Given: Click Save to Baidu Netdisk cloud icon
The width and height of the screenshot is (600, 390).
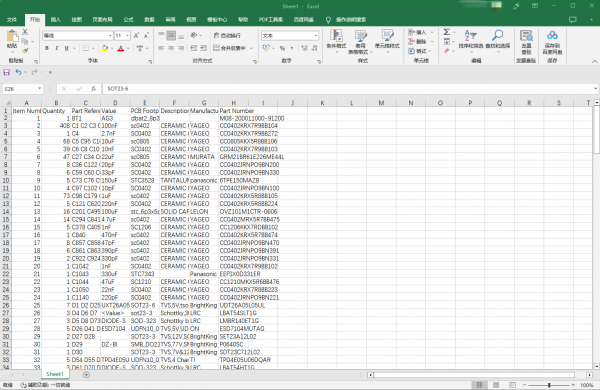Looking at the screenshot, I should point(552,36).
